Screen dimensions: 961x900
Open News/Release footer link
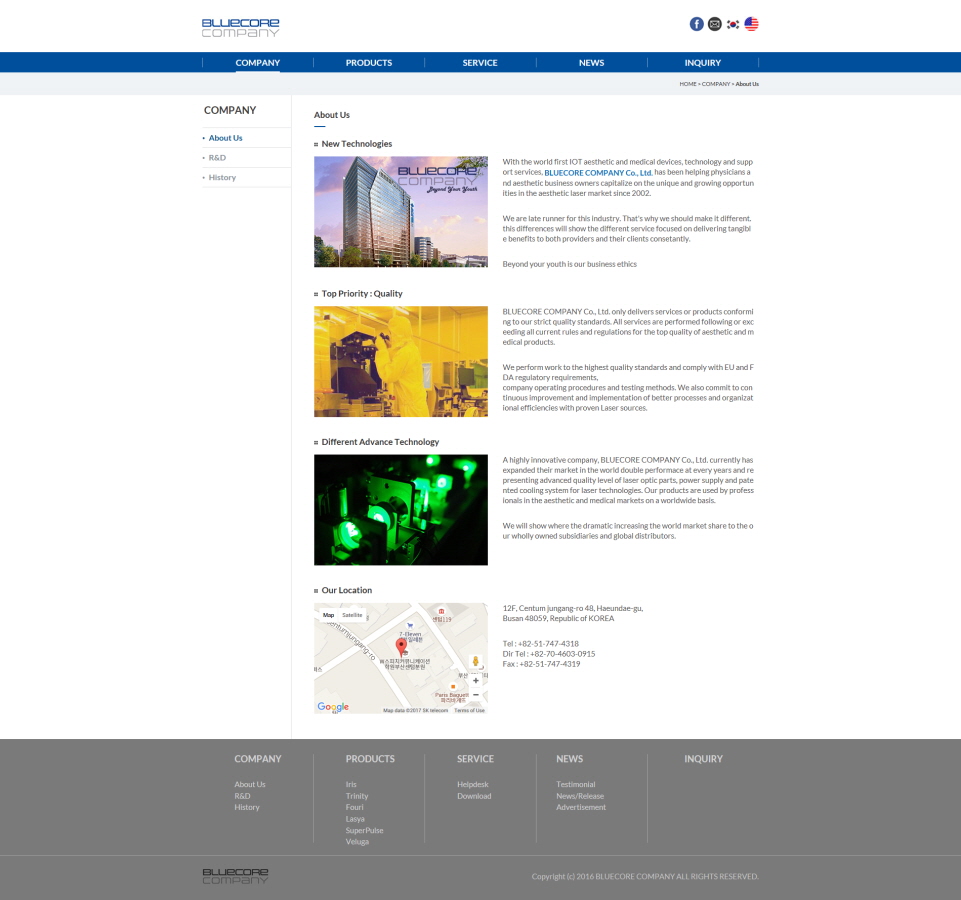[x=580, y=796]
